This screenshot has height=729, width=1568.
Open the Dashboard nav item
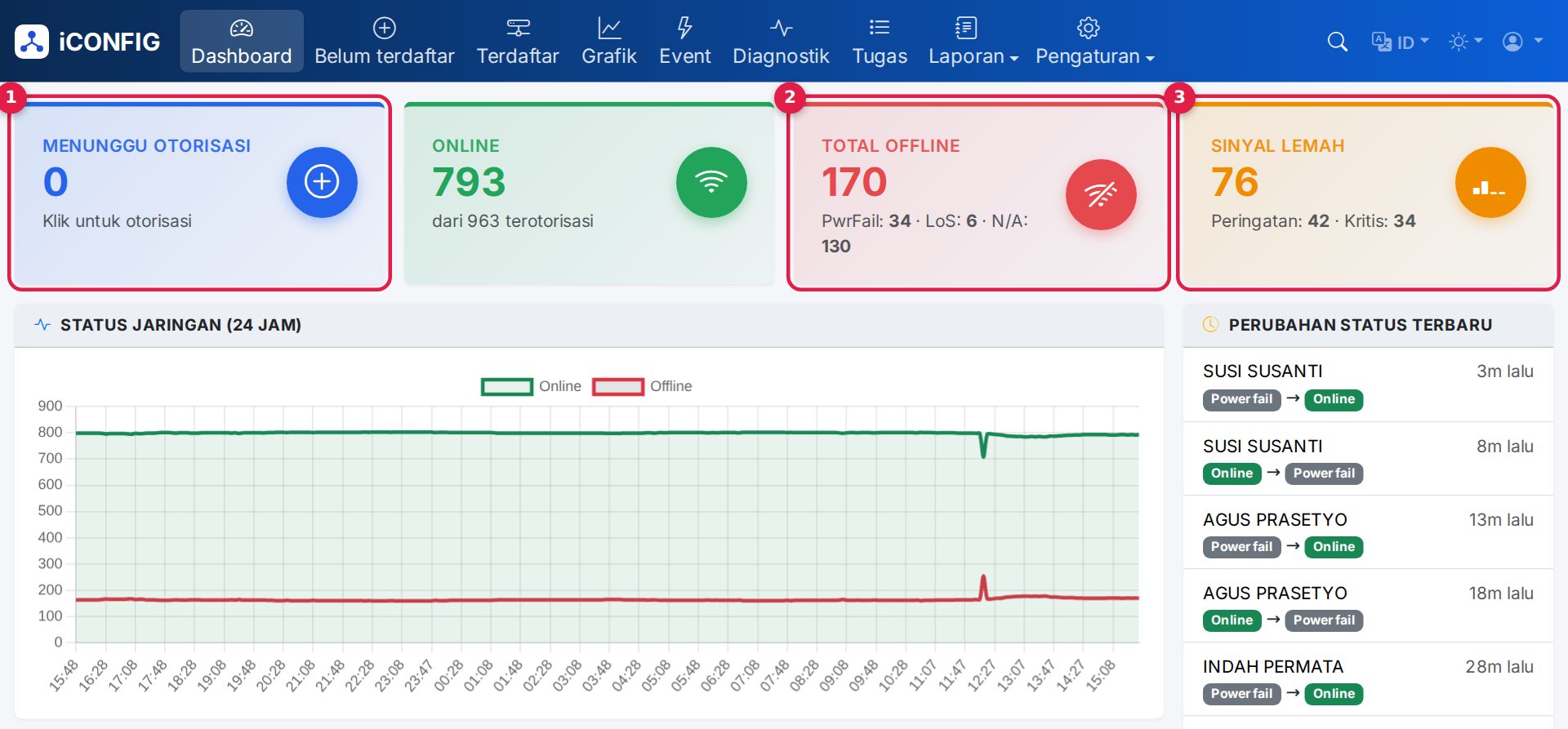pos(242,42)
